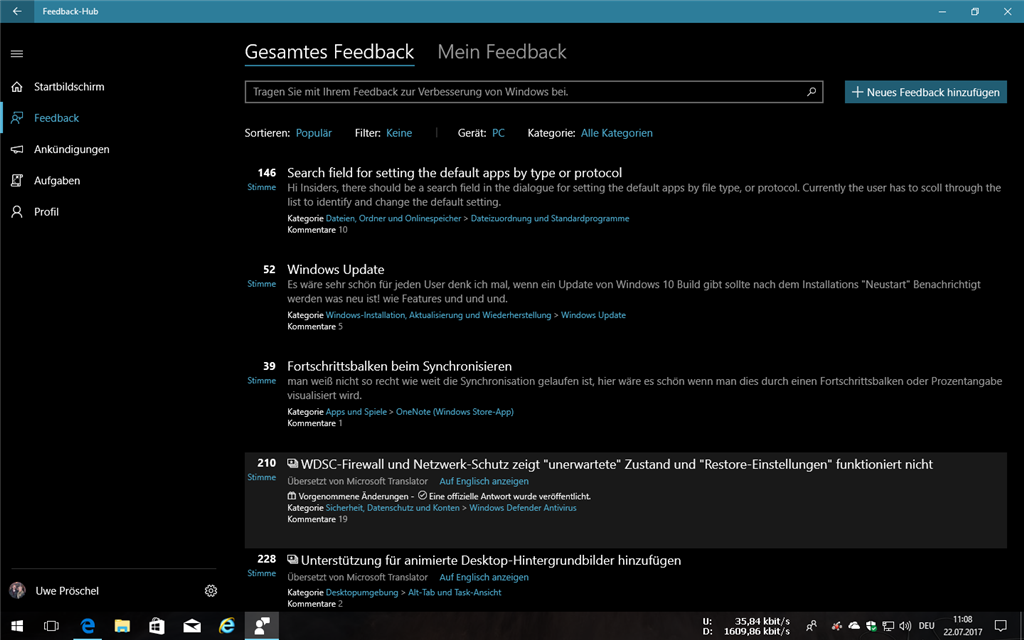Click Auf Englisch anzeigen under animierte Desktop-Hintergrundbilder

point(484,577)
